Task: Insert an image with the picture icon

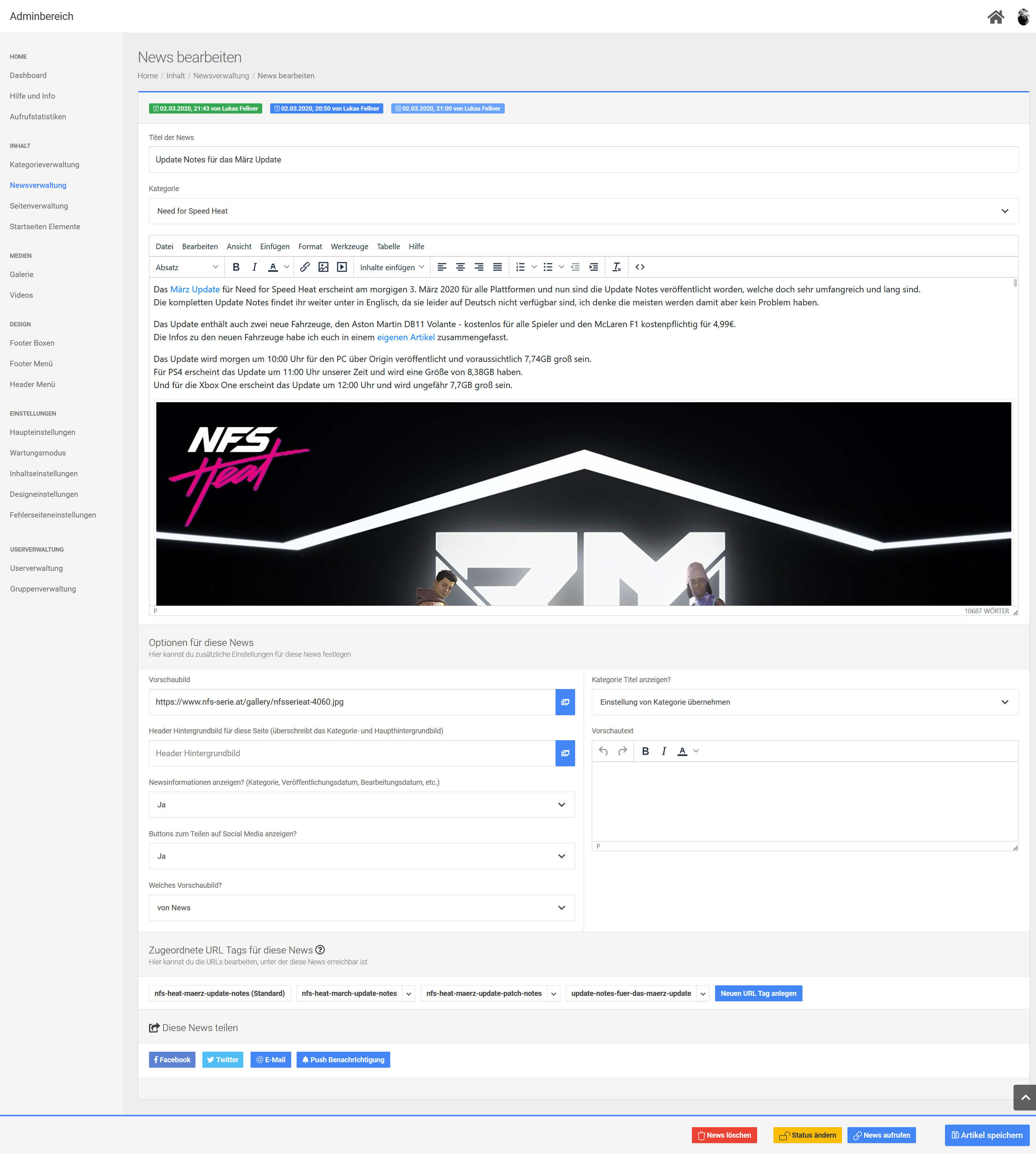Action: (x=323, y=267)
